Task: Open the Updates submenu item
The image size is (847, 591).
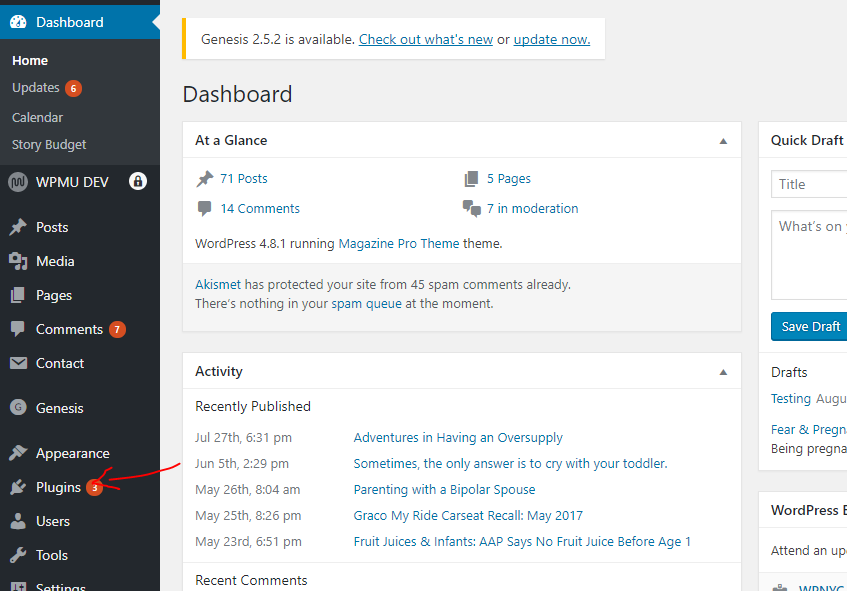Action: tap(36, 88)
